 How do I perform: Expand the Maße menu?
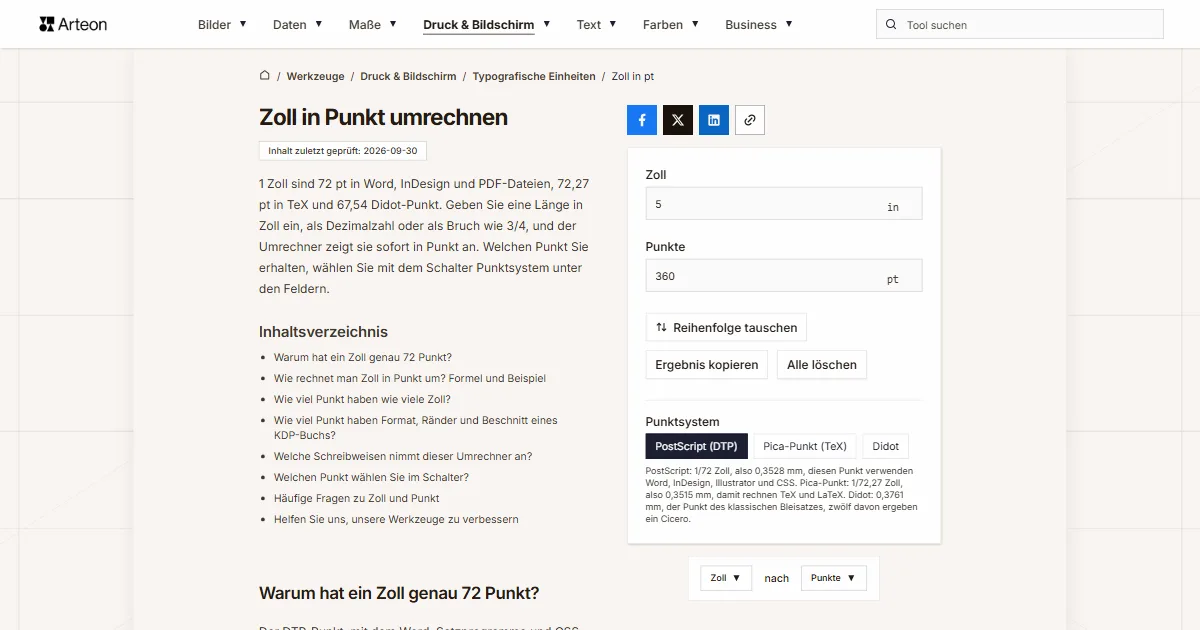pos(373,24)
